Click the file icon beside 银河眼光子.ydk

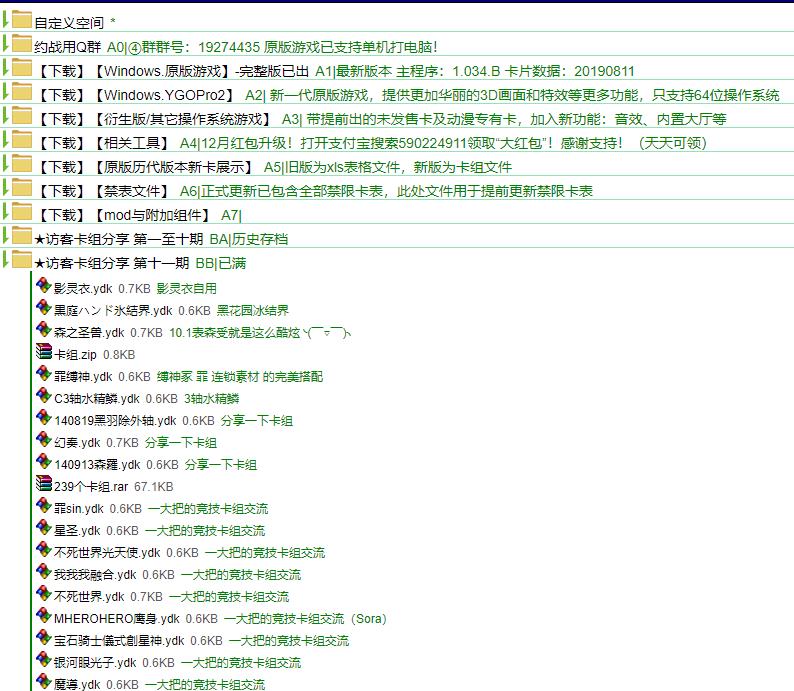[44, 660]
